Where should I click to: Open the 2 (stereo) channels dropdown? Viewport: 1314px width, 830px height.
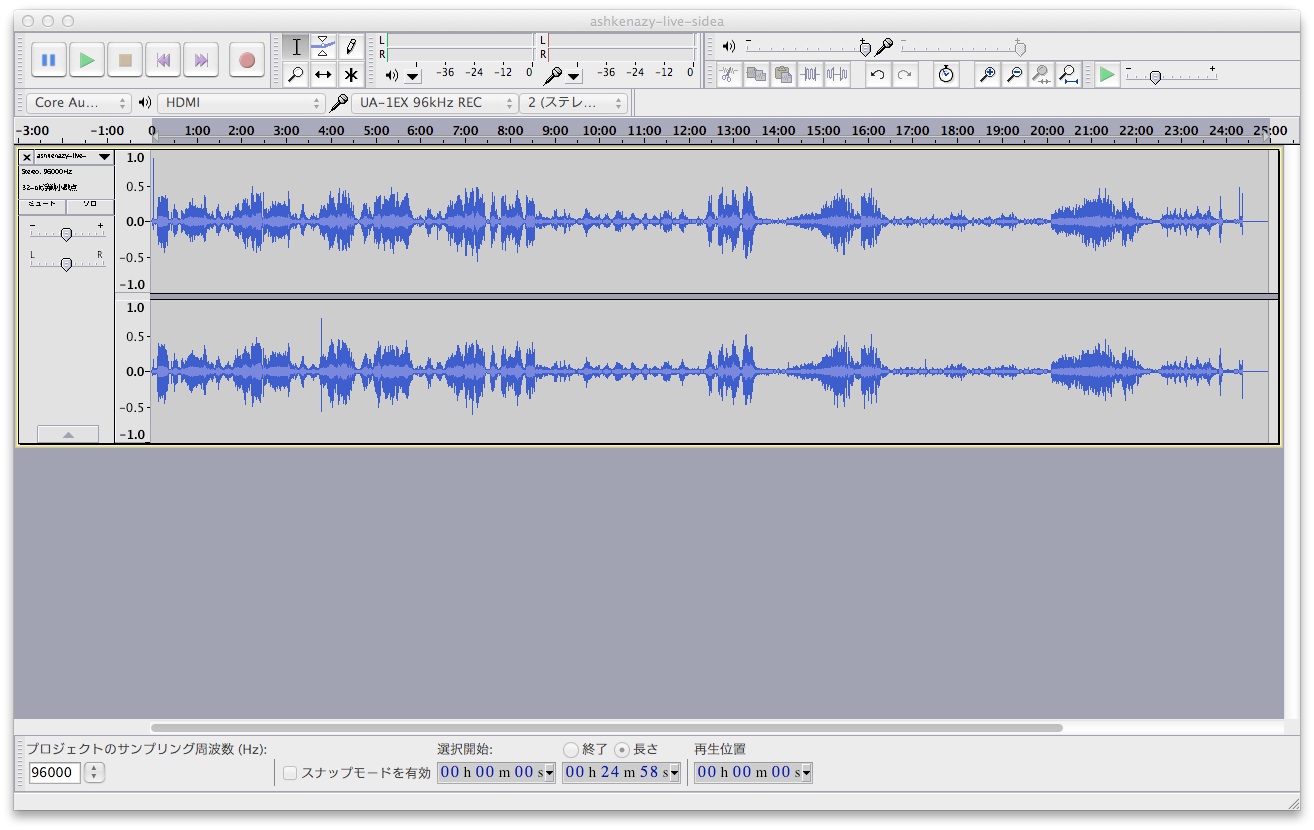click(x=573, y=102)
